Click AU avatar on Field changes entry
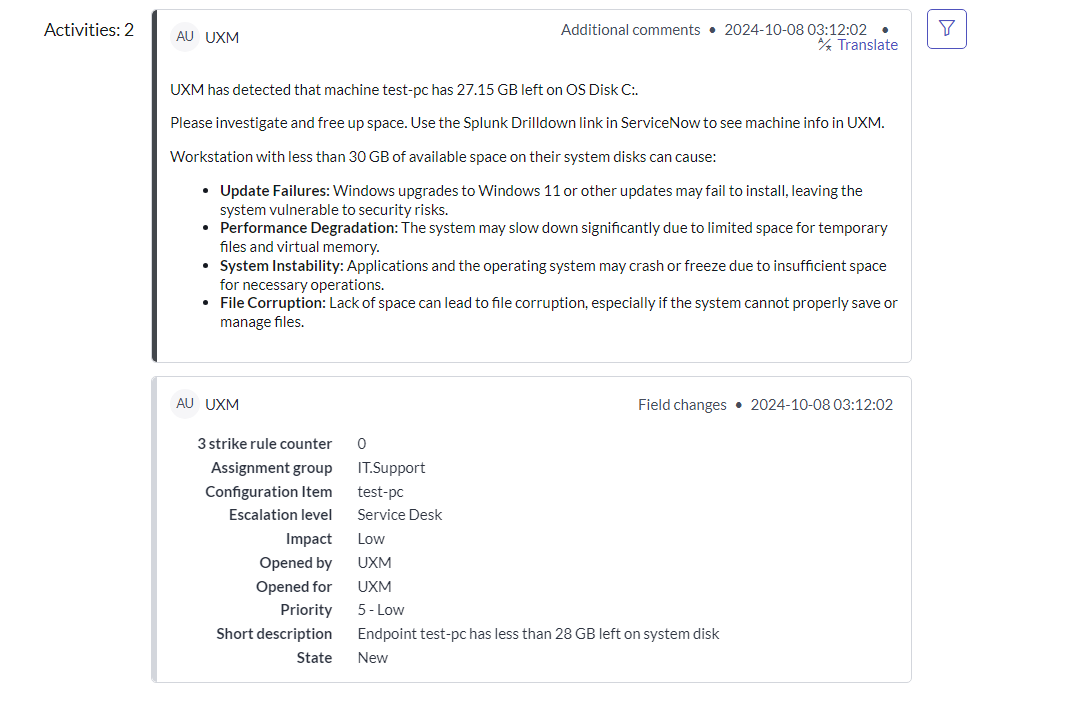The height and width of the screenshot is (717, 1067). point(185,404)
